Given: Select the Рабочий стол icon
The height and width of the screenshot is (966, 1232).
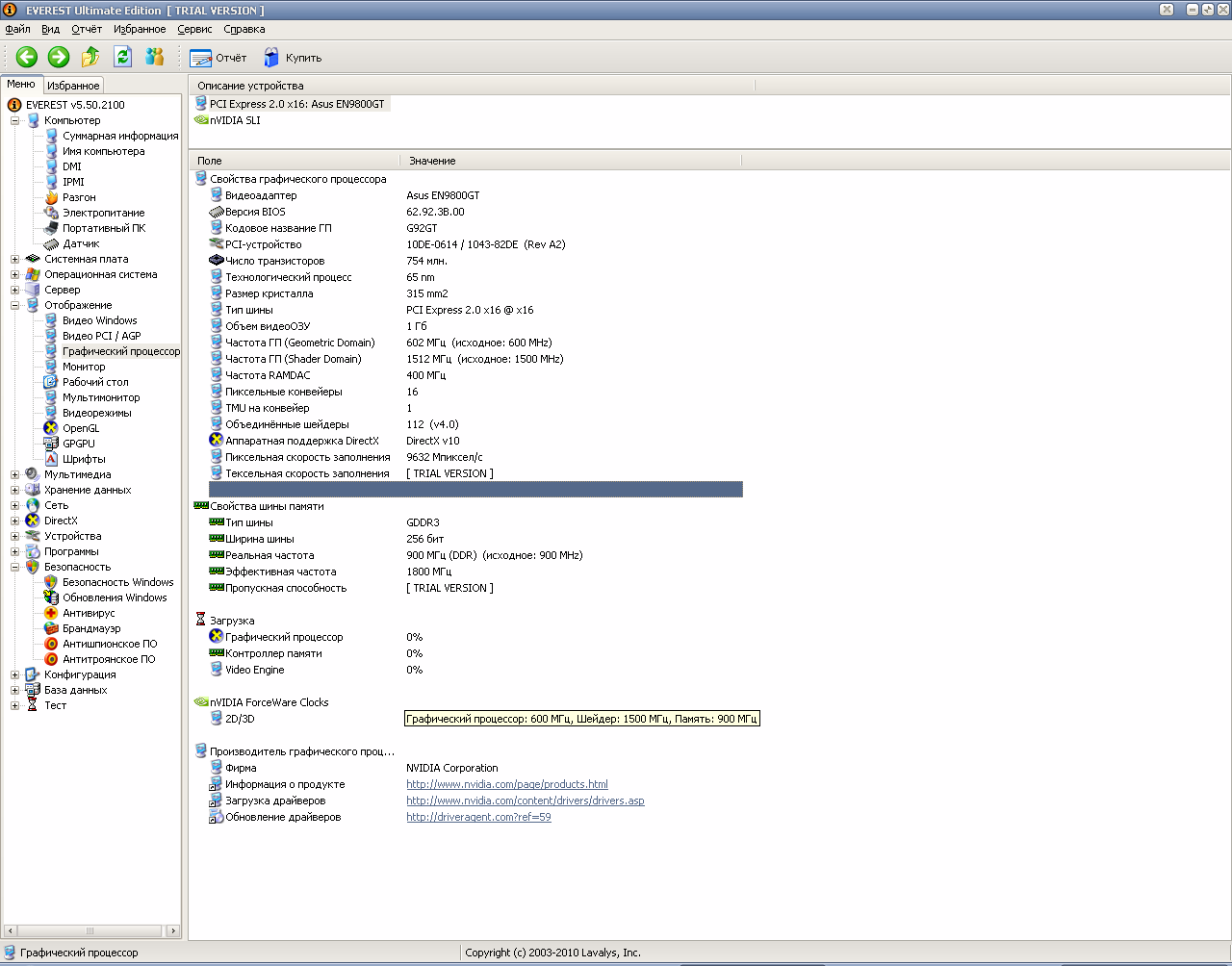Looking at the screenshot, I should (52, 382).
